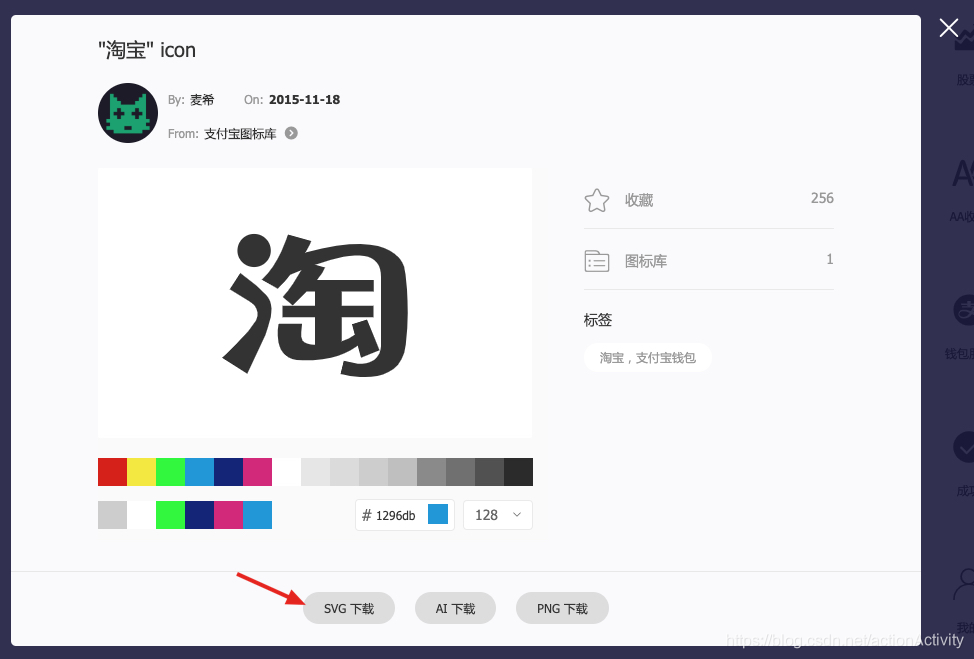Close the icon detail dialog
This screenshot has width=974, height=659.
[x=949, y=28]
